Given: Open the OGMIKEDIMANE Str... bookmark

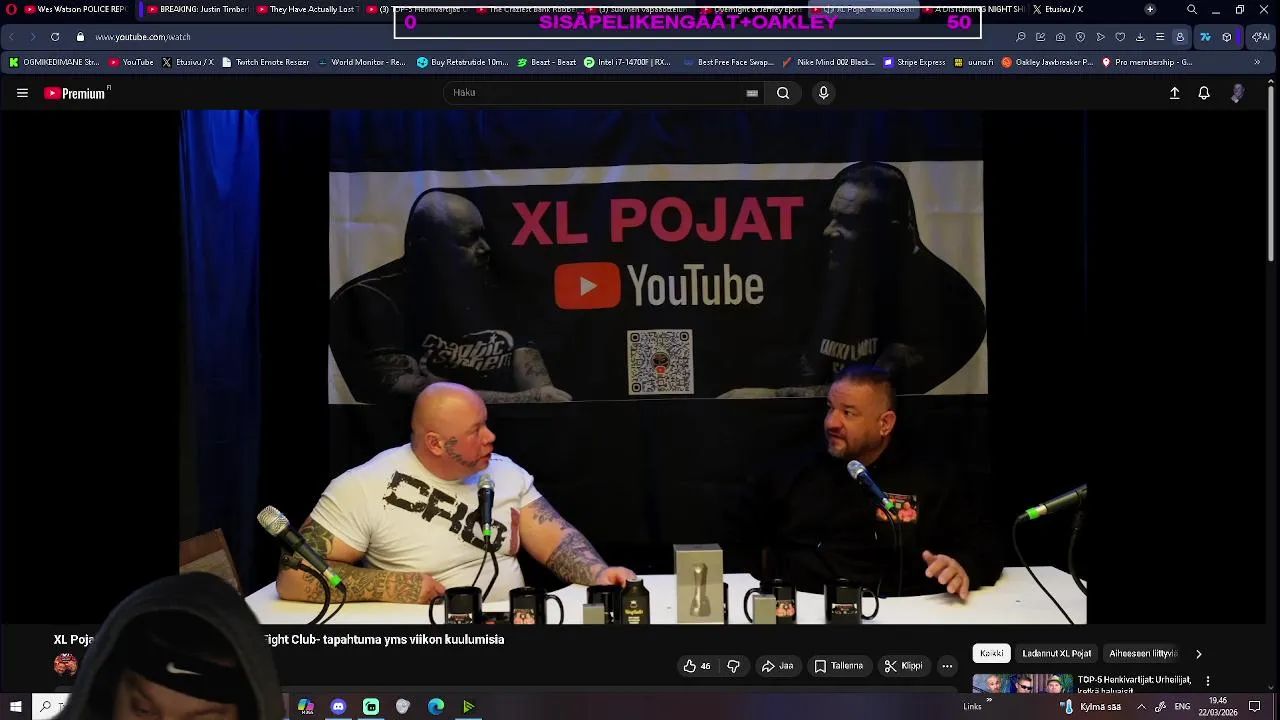Looking at the screenshot, I should (x=54, y=62).
